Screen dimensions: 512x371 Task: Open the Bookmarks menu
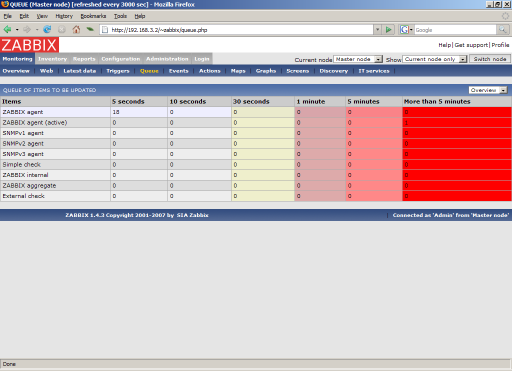tap(93, 16)
